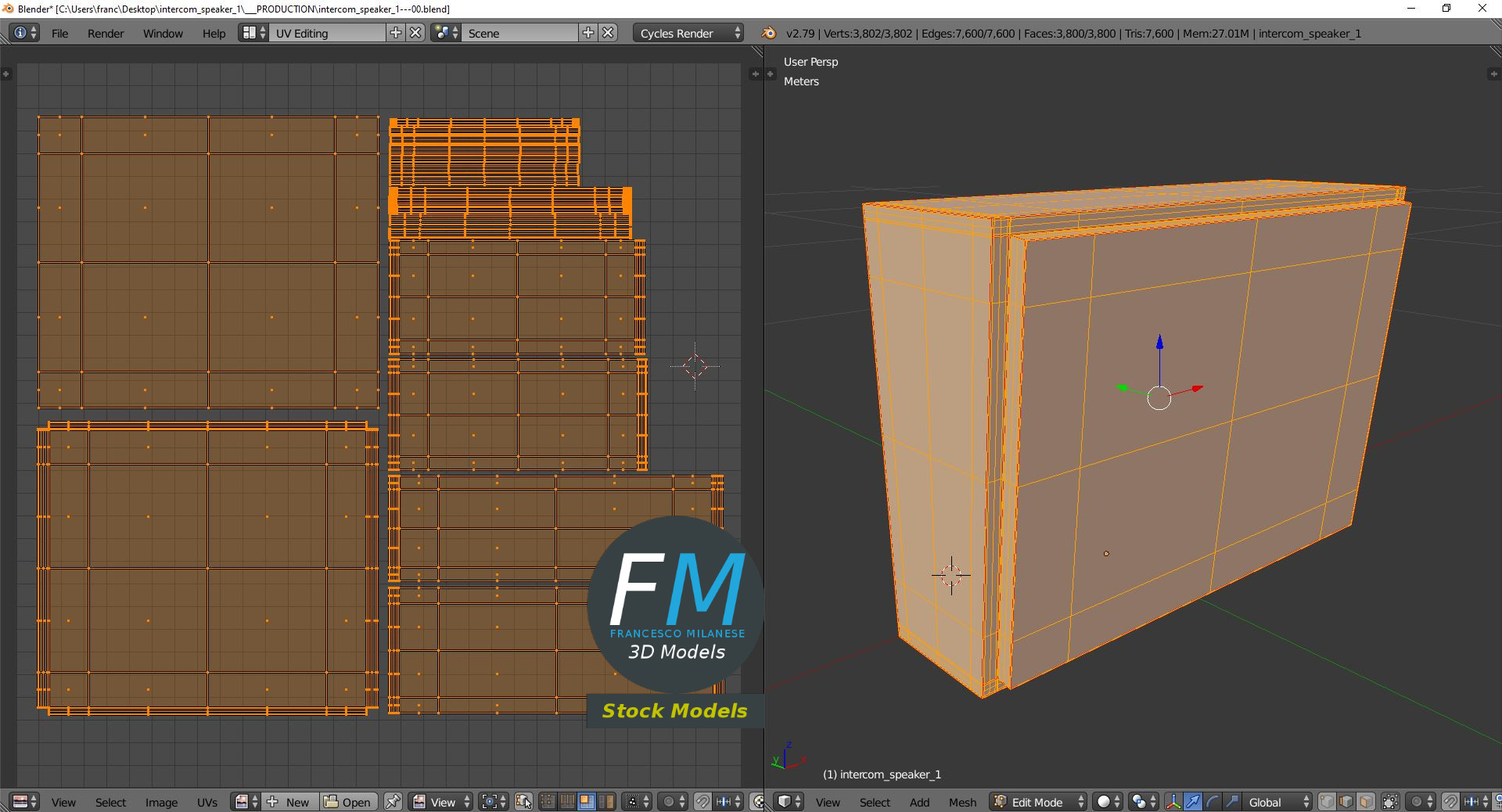Image resolution: width=1502 pixels, height=812 pixels.
Task: Open the UVs menu in UV editor
Action: (207, 802)
